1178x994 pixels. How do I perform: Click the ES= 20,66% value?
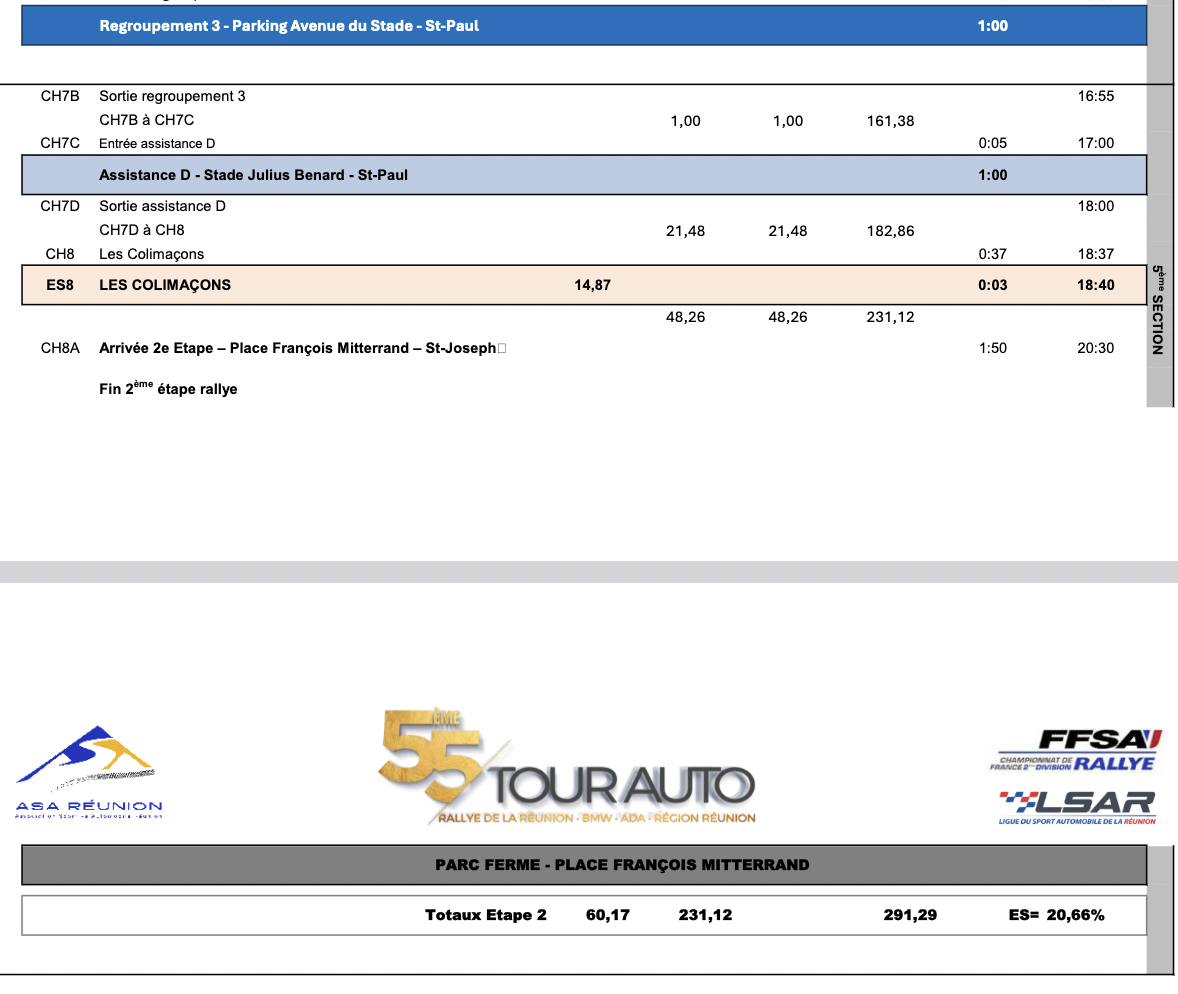coord(1057,915)
